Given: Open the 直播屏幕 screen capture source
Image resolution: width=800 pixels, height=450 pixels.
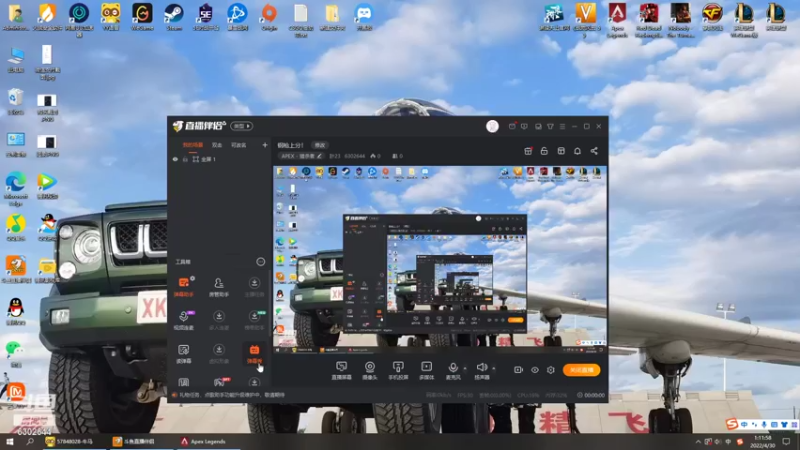Looking at the screenshot, I should pyautogui.click(x=341, y=370).
